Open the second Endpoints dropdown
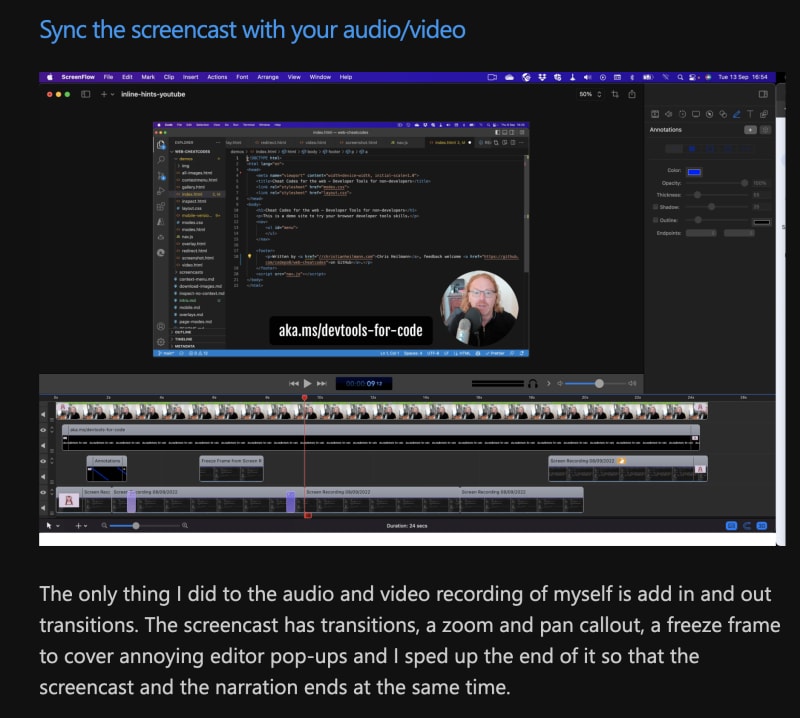800x718 pixels. pyautogui.click(x=739, y=233)
